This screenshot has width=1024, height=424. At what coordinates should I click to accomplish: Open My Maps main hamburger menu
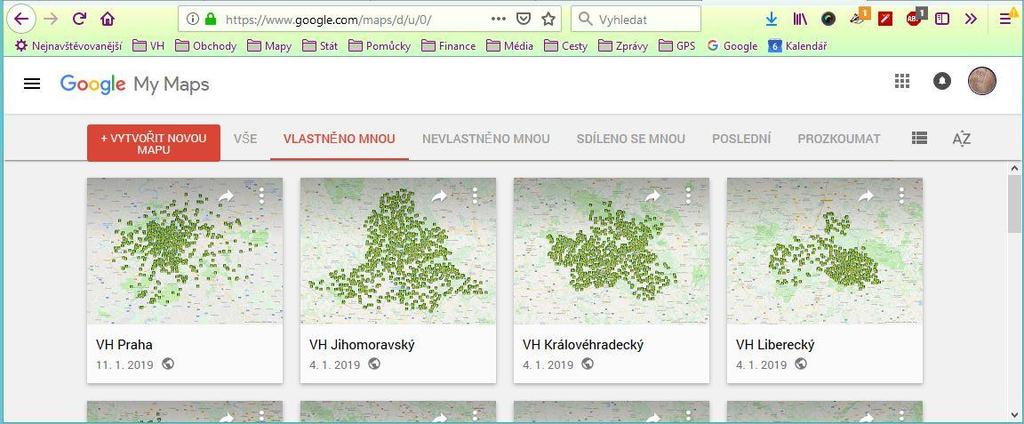pyautogui.click(x=32, y=84)
